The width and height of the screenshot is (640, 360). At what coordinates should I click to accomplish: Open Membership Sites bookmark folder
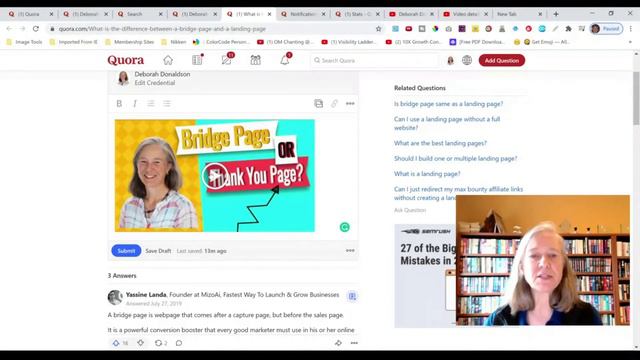click(x=129, y=42)
